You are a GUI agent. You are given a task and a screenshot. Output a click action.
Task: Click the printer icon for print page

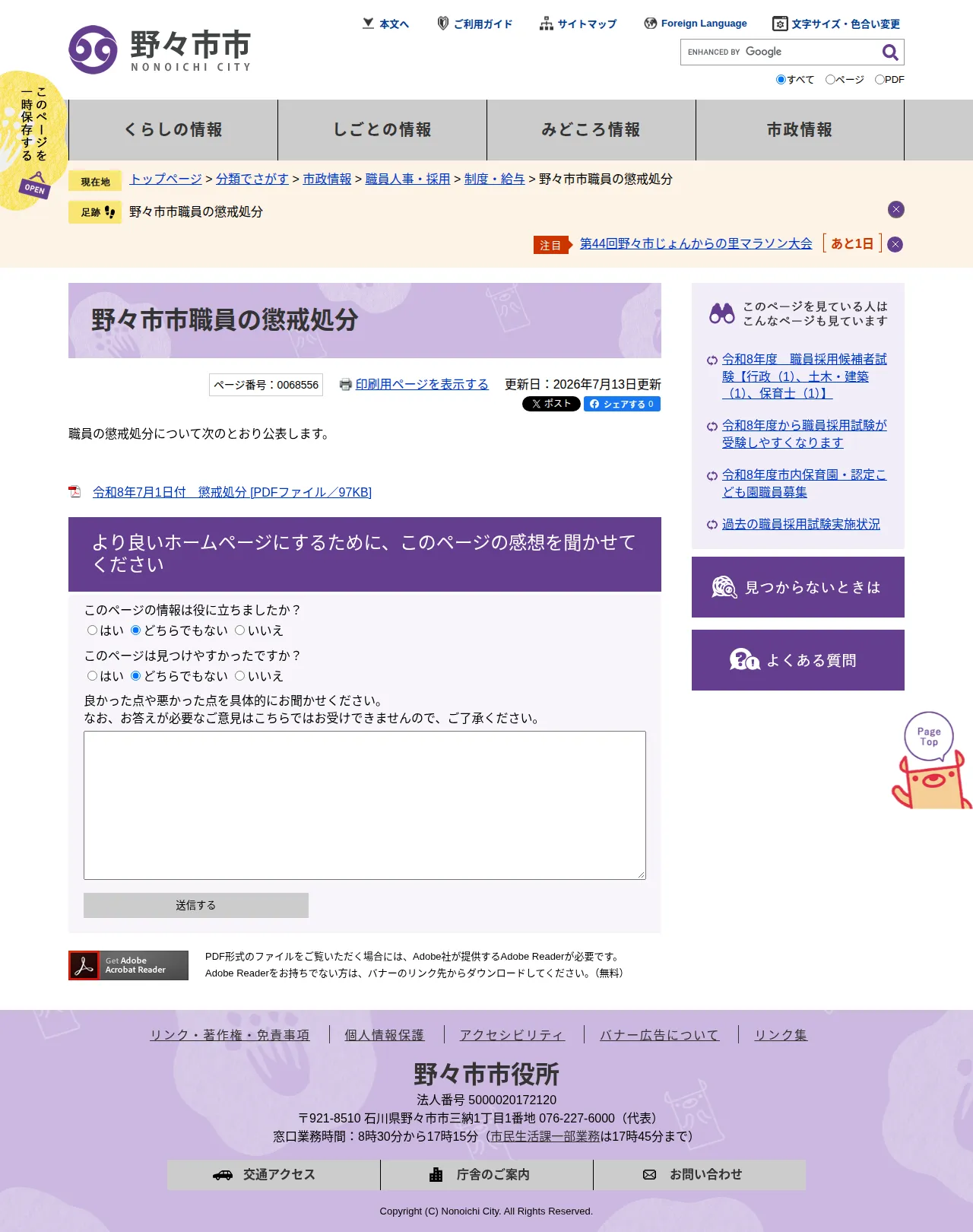click(x=345, y=385)
